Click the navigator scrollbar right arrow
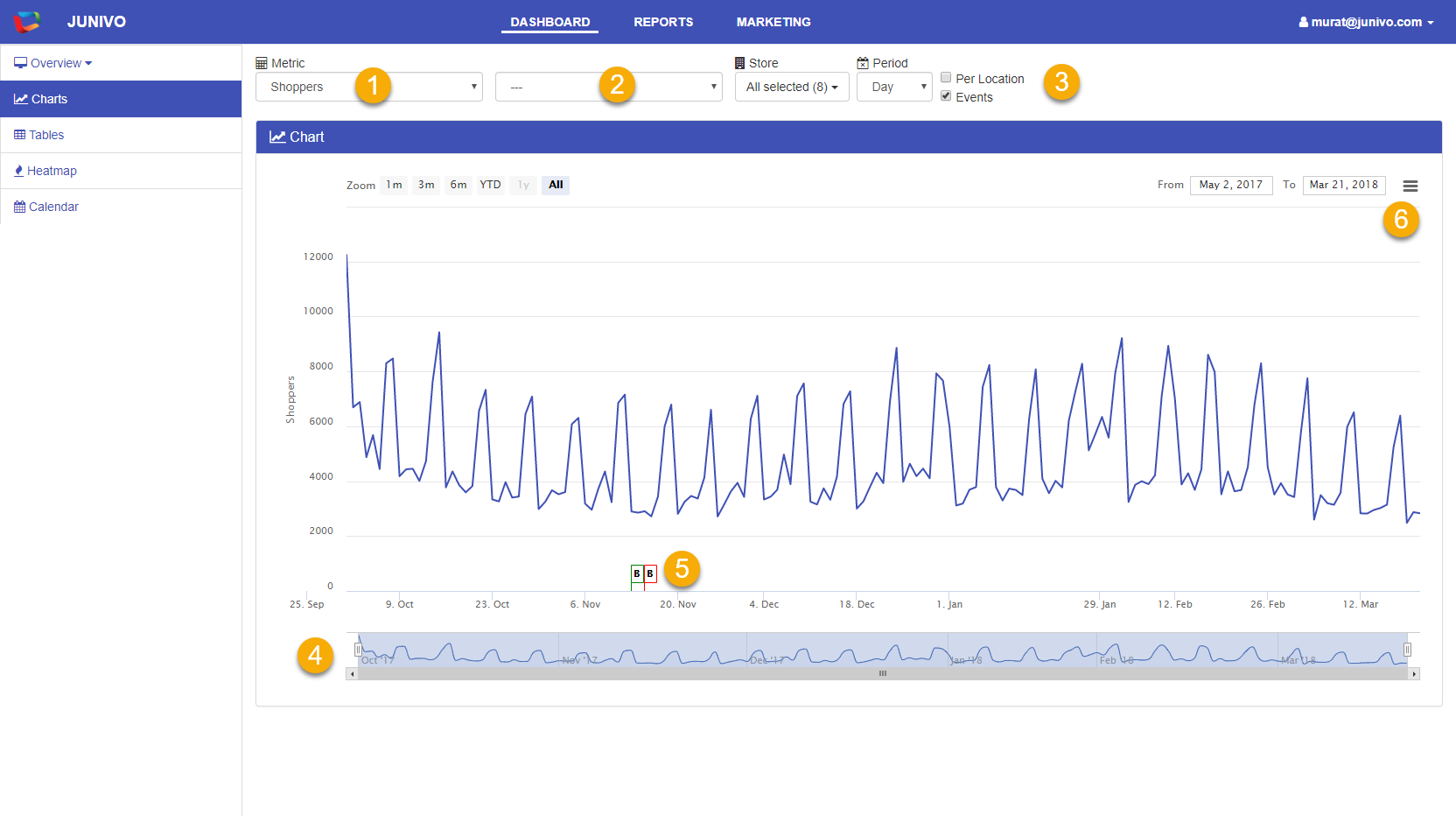The width and height of the screenshot is (1456, 816). 1414,674
